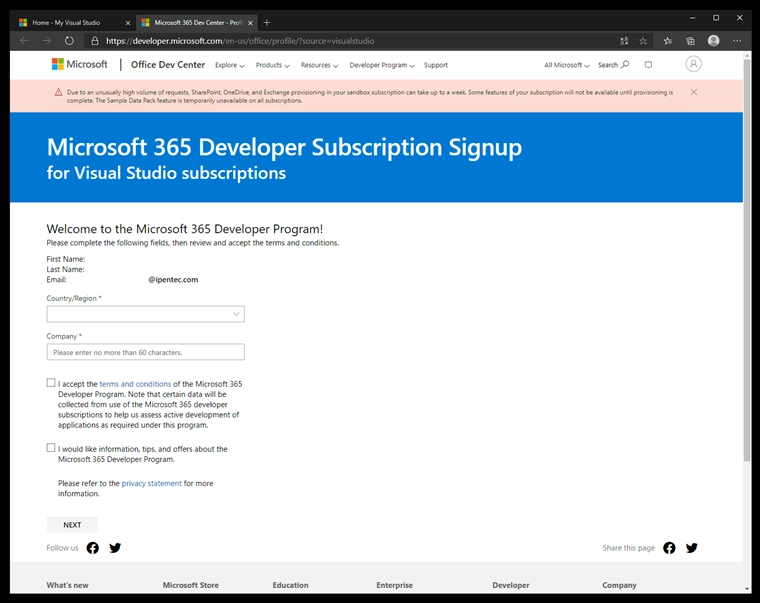Check the information, tips and offers box

[x=51, y=448]
